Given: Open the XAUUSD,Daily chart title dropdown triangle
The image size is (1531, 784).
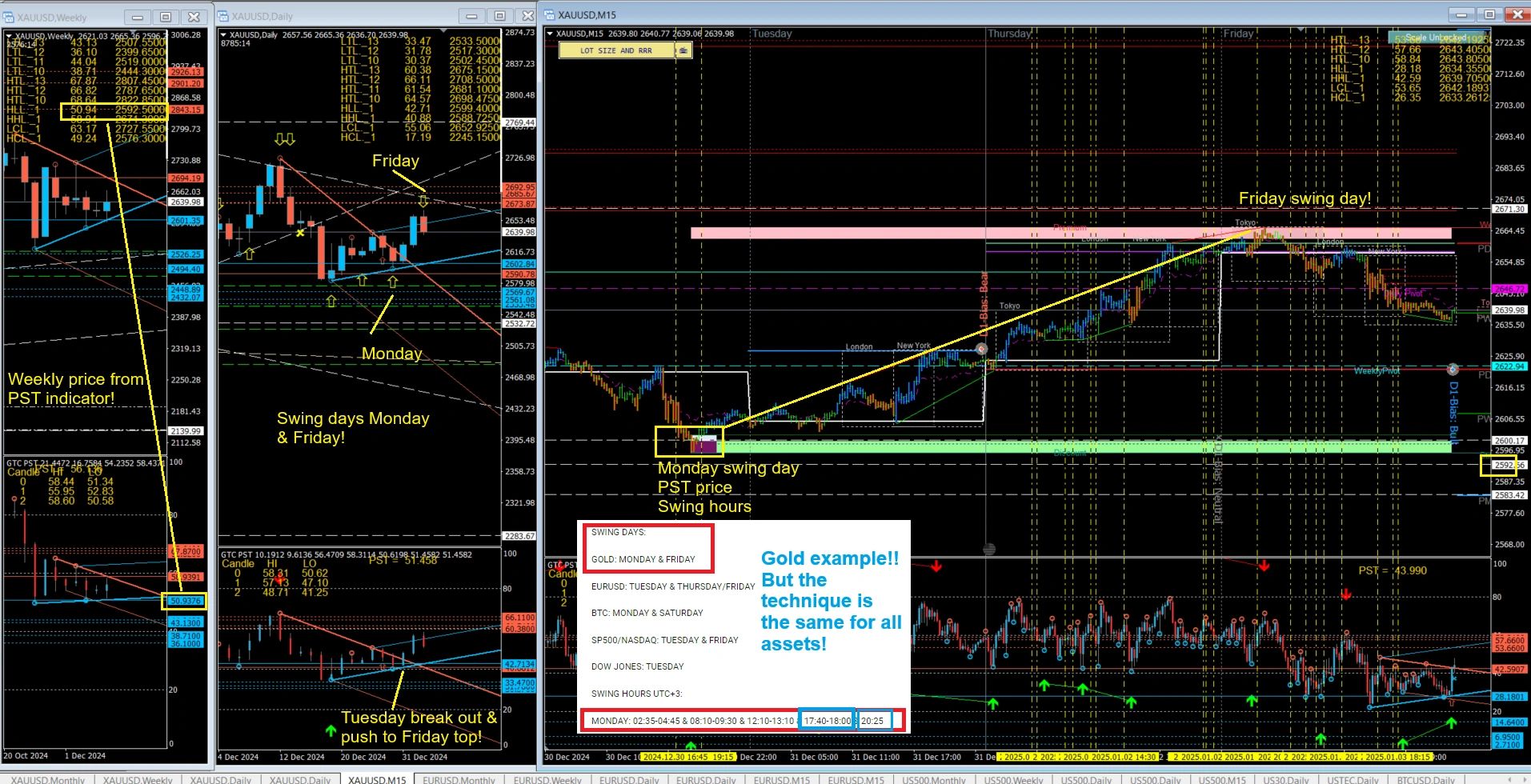Looking at the screenshot, I should (x=223, y=35).
